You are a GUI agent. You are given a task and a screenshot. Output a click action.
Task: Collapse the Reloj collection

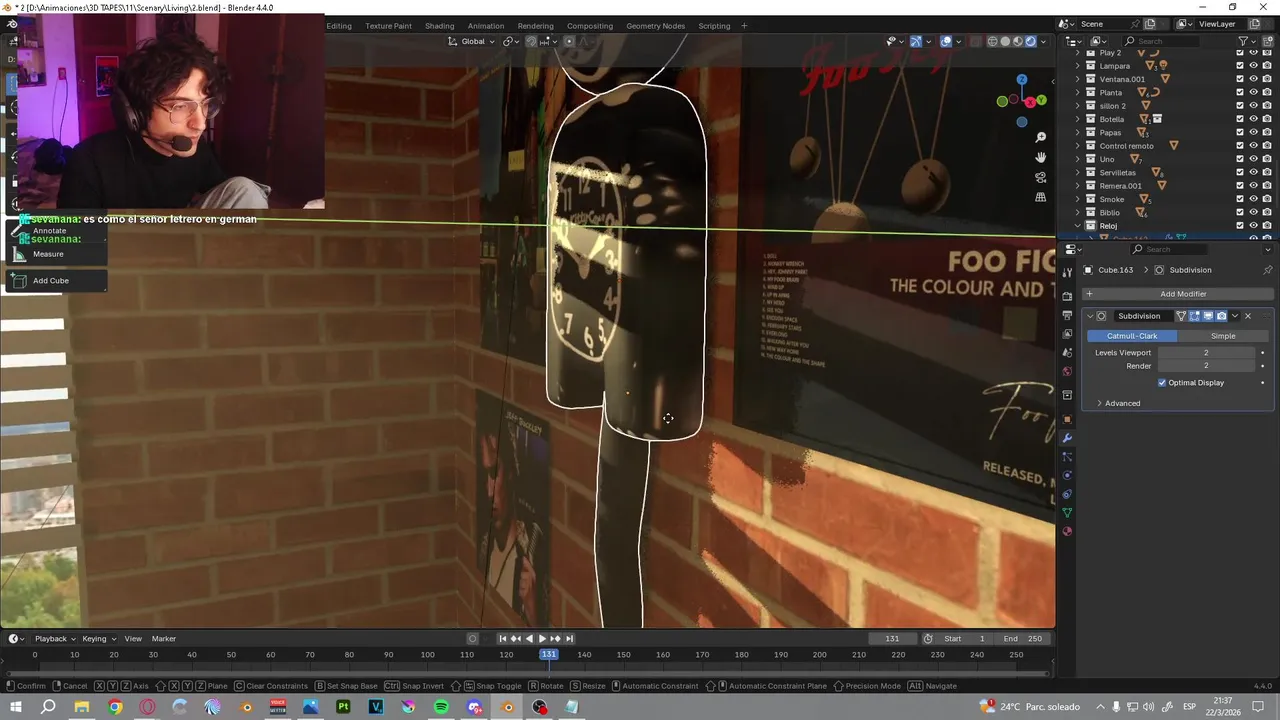1078,226
